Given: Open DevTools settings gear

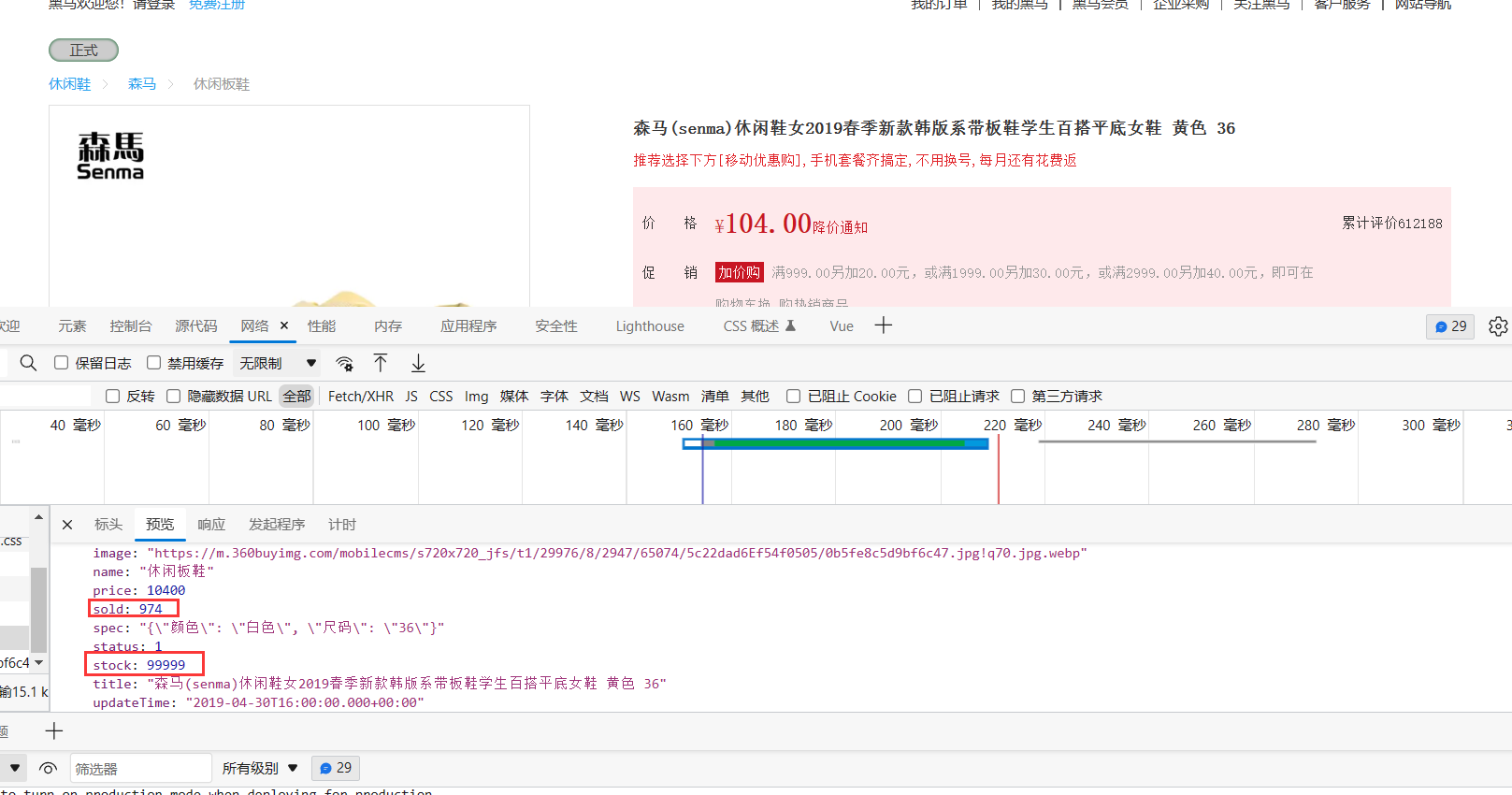Looking at the screenshot, I should (1498, 326).
